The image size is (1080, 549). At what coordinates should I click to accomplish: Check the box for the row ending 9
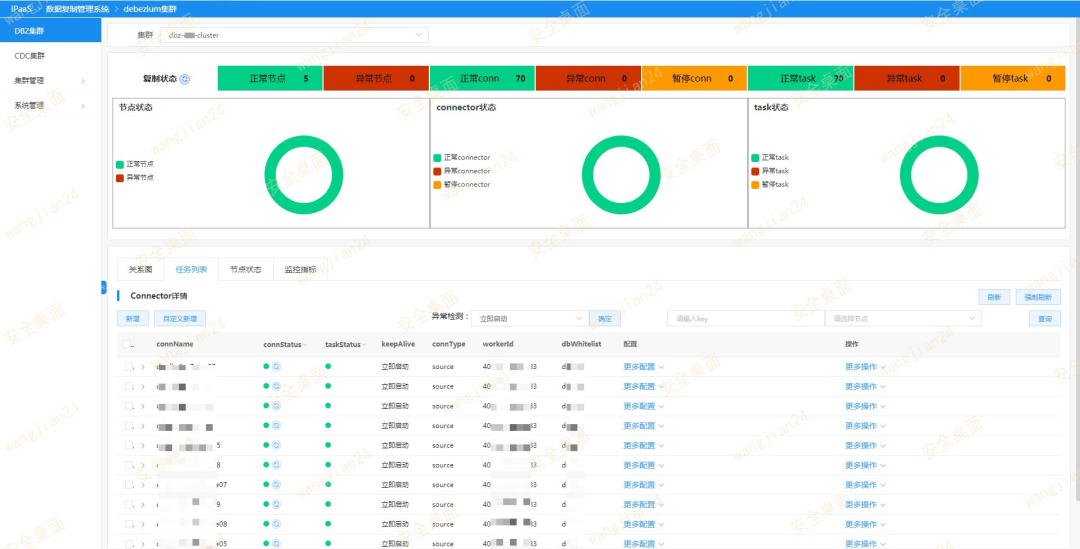tap(129, 504)
